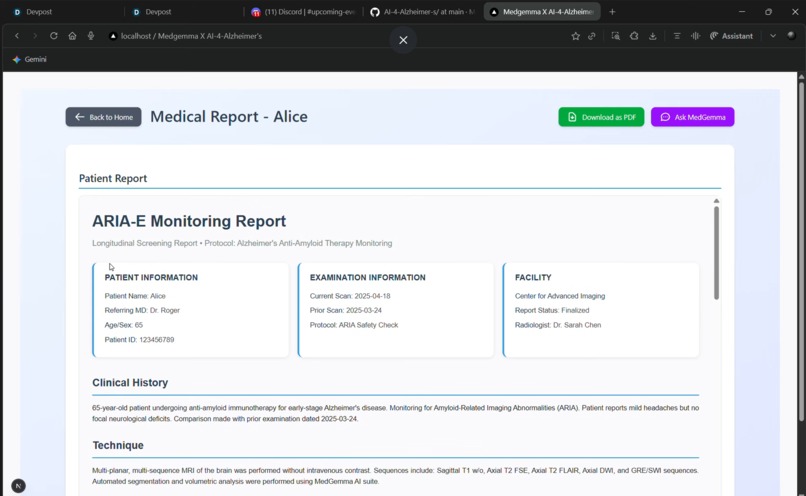The width and height of the screenshot is (806, 496).
Task: Open the Gemini bookmark
Action: tap(30, 59)
